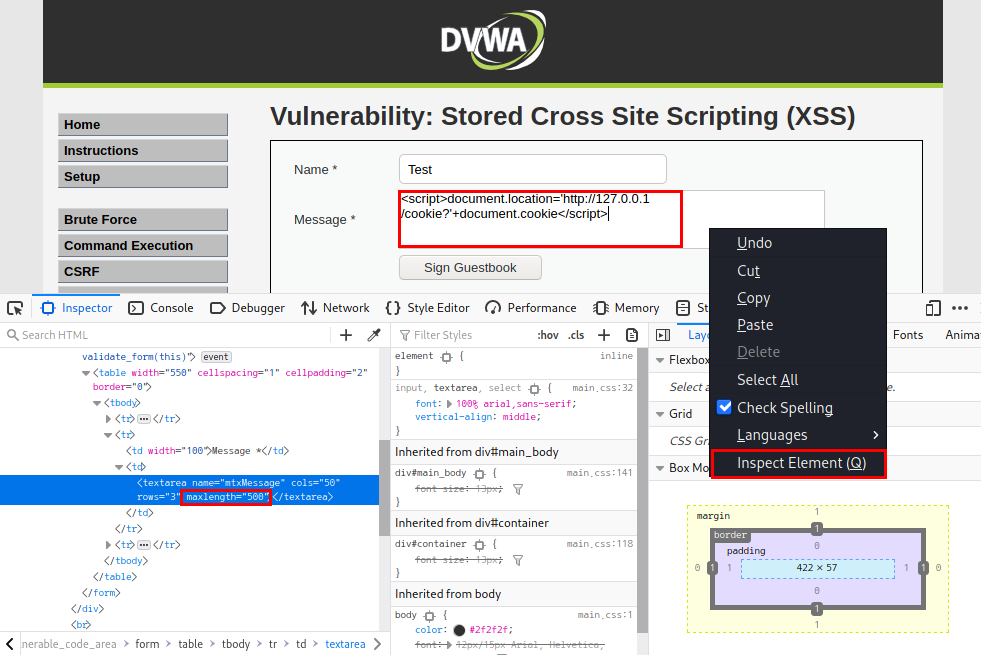Open the CSRF page
The height and width of the screenshot is (655, 981).
143,272
